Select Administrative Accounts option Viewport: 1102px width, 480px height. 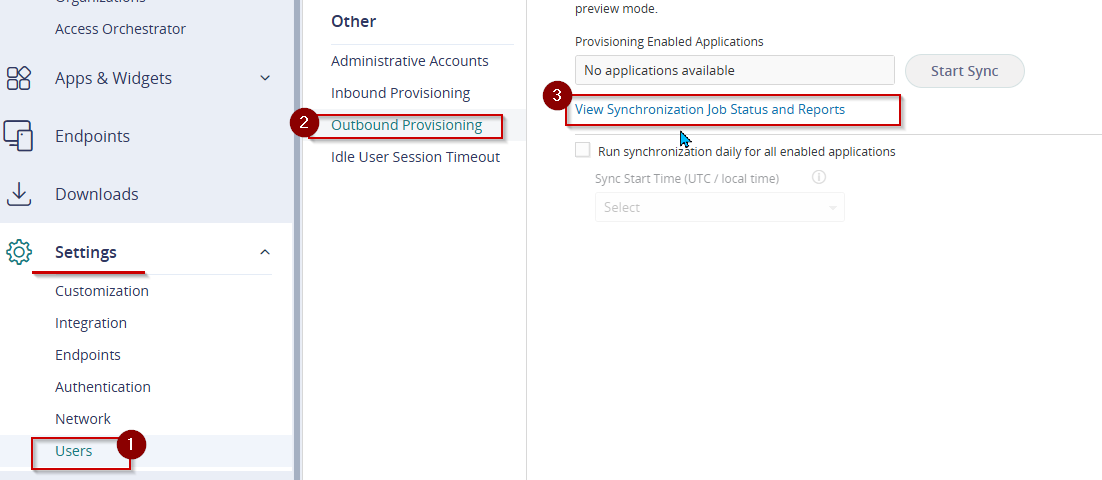410,61
